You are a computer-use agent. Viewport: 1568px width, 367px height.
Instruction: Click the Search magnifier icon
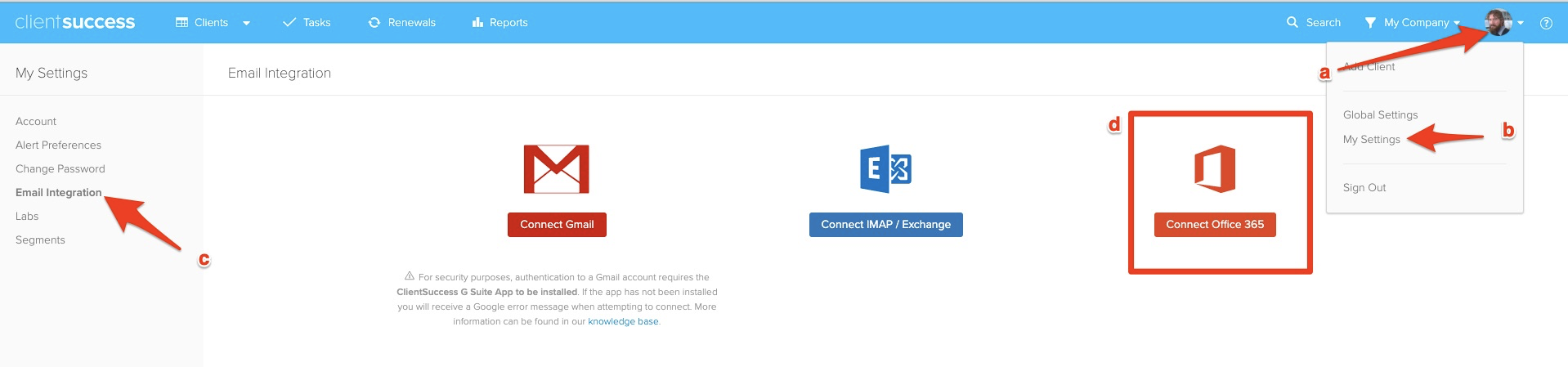(1292, 22)
